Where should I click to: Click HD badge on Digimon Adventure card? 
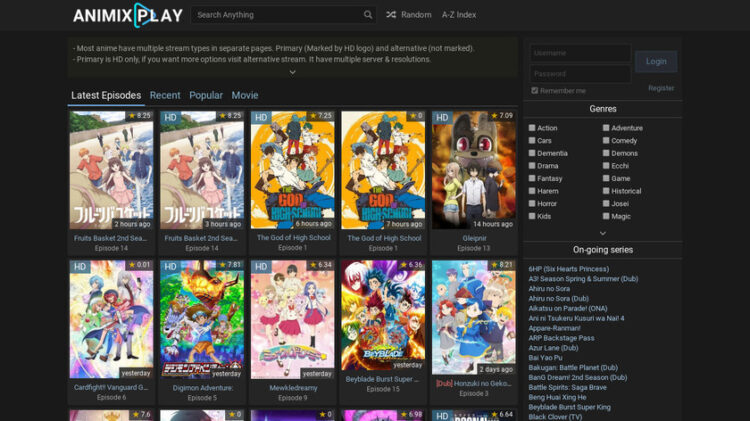click(x=170, y=267)
